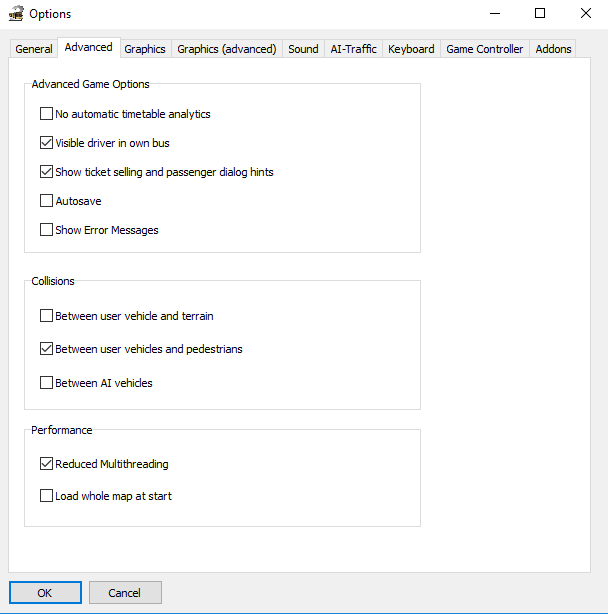The image size is (608, 614).
Task: Uncheck Visible driver in own bus
Action: pos(46,143)
